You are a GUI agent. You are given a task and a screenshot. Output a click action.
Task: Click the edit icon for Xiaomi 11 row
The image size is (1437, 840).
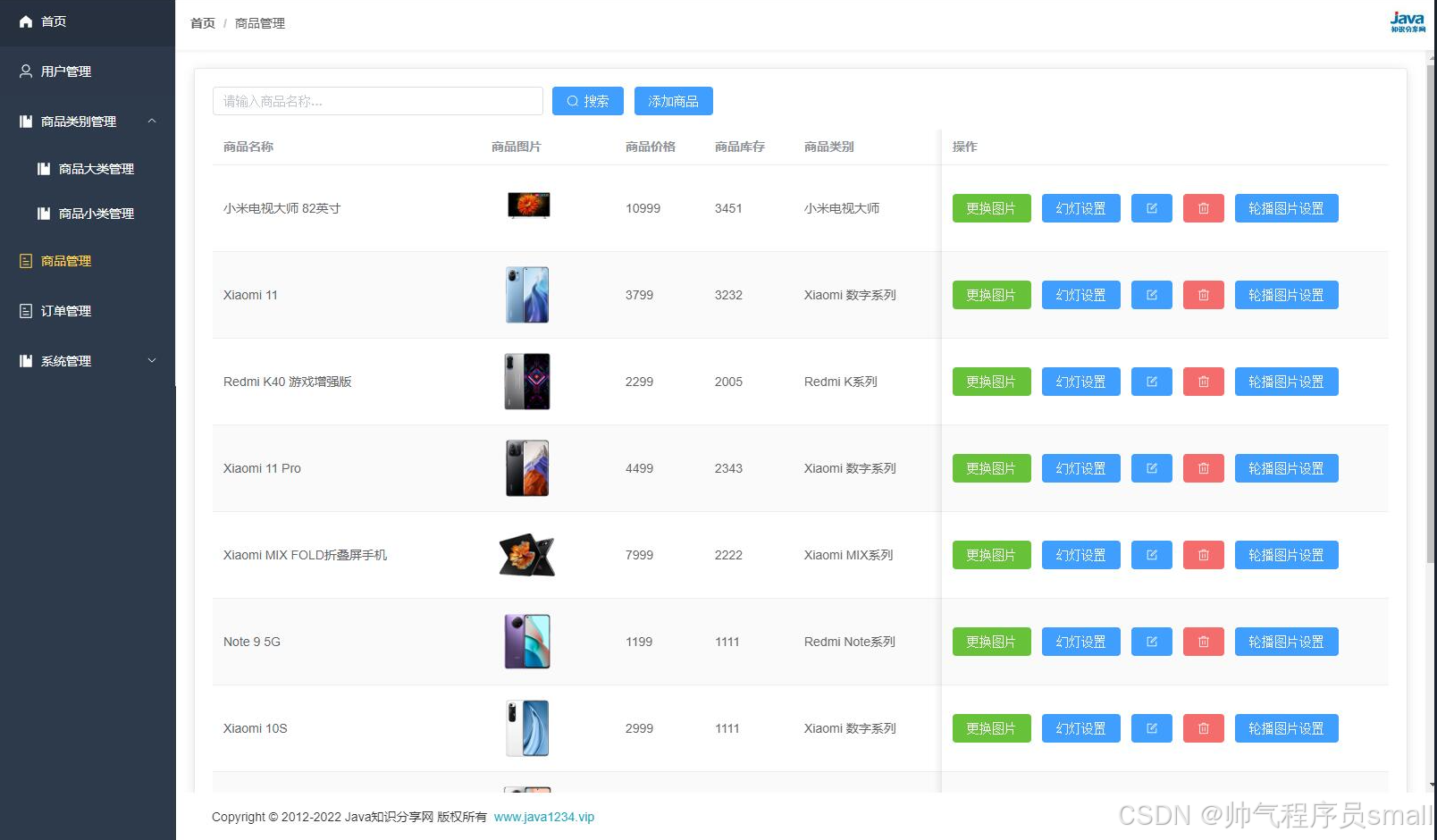(x=1152, y=295)
